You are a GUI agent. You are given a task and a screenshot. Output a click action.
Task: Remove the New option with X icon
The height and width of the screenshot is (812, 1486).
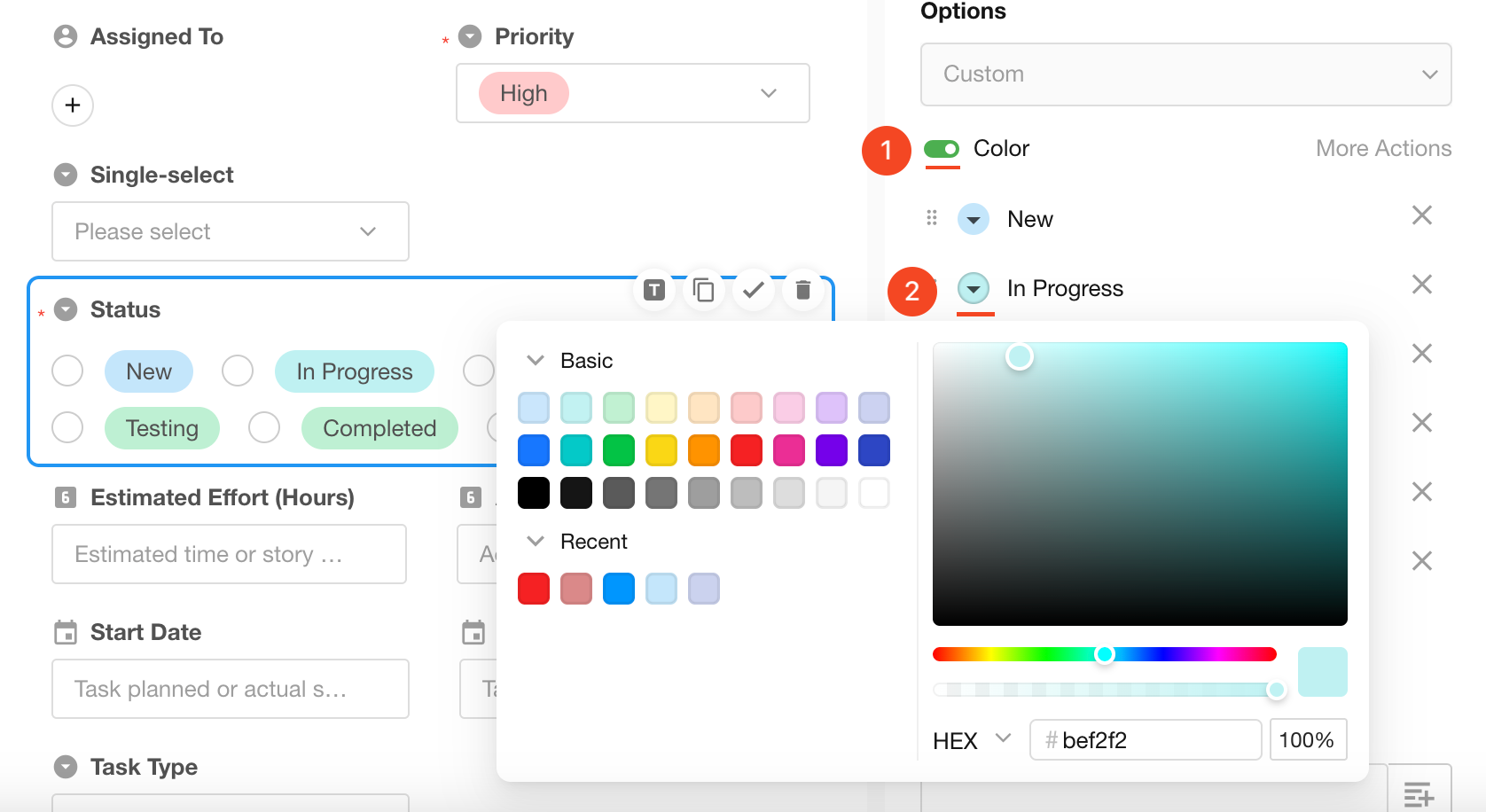click(1421, 215)
